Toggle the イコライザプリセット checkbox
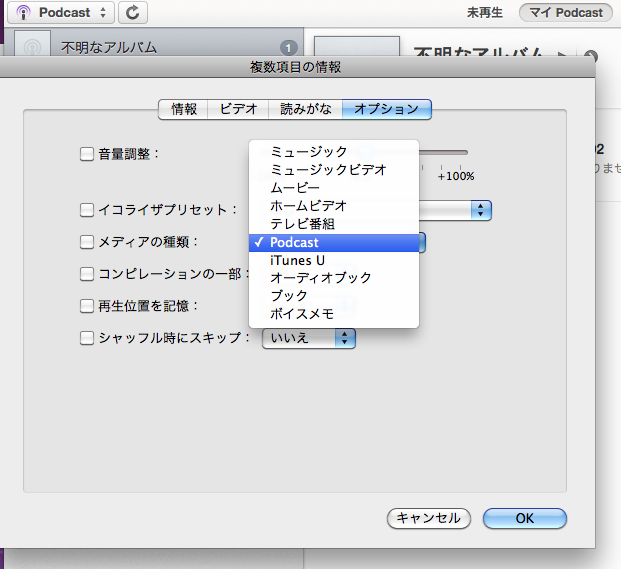Image resolution: width=621 pixels, height=569 pixels. (87, 210)
